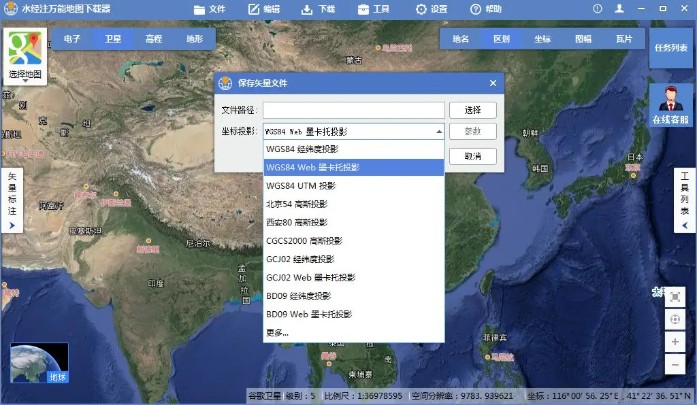Collapse the 坐标投影 dropdown arrow
Screen dimensions: 697x405
pos(438,131)
